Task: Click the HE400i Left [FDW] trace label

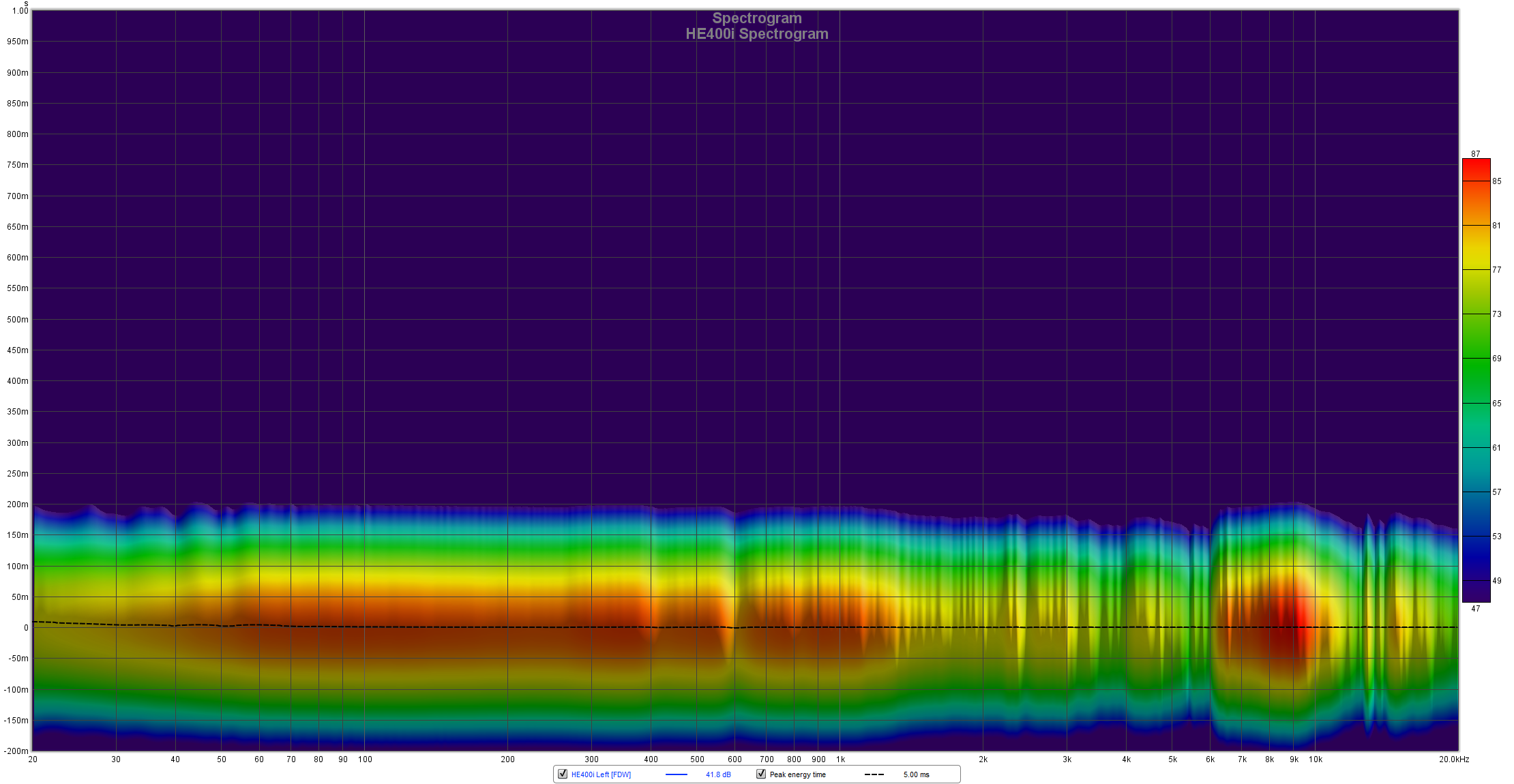Action: click(x=601, y=774)
